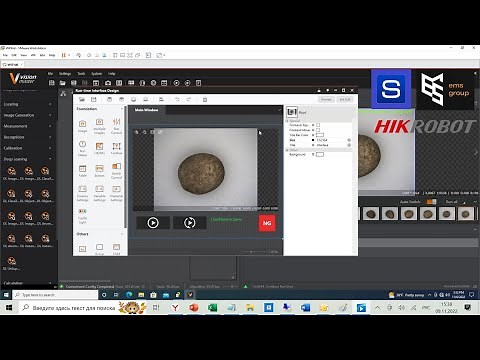The image size is (480, 360).
Task: Open the Background color swatch
Action: click(320, 154)
